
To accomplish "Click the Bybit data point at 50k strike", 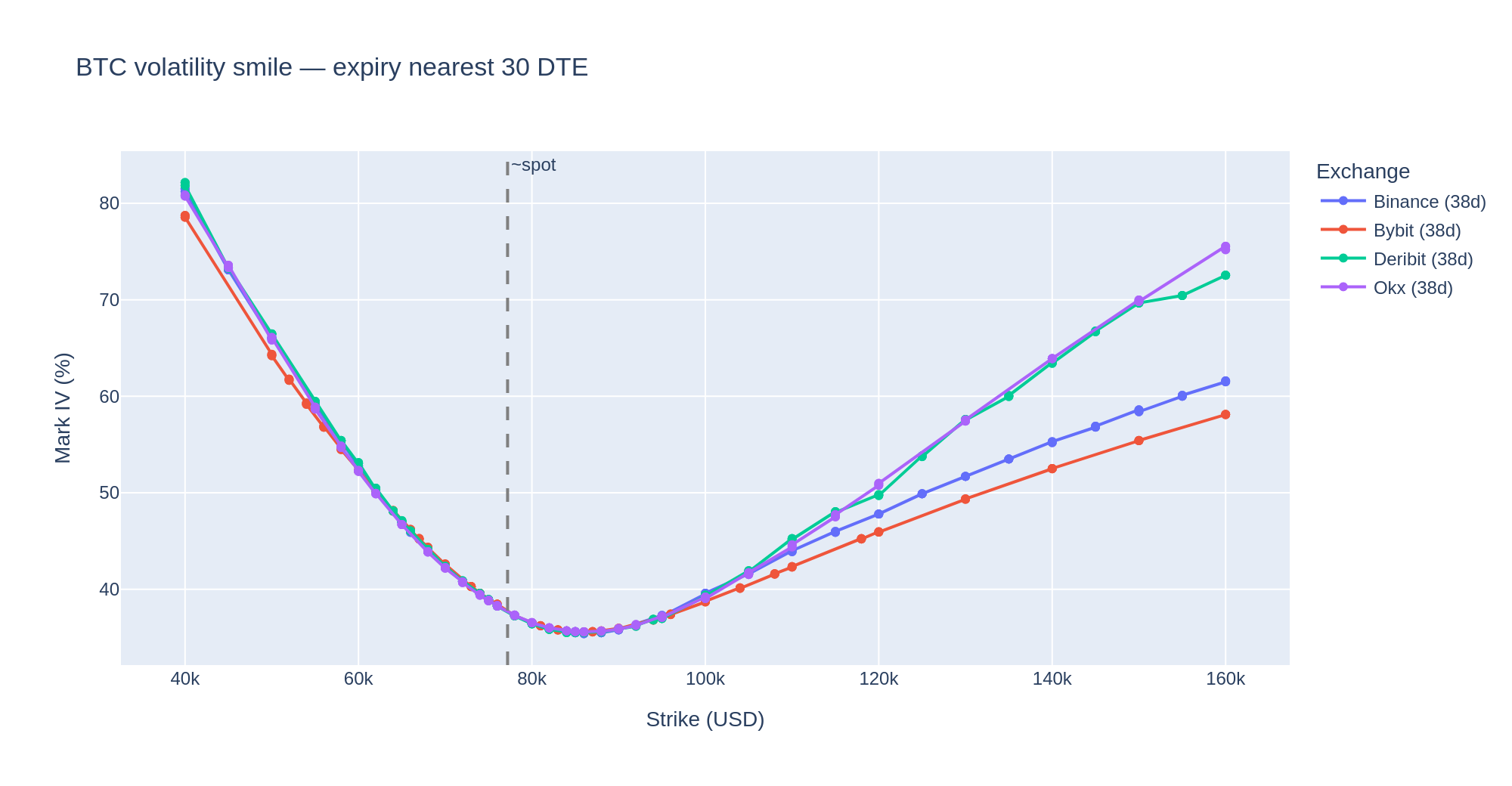I will coord(271,355).
